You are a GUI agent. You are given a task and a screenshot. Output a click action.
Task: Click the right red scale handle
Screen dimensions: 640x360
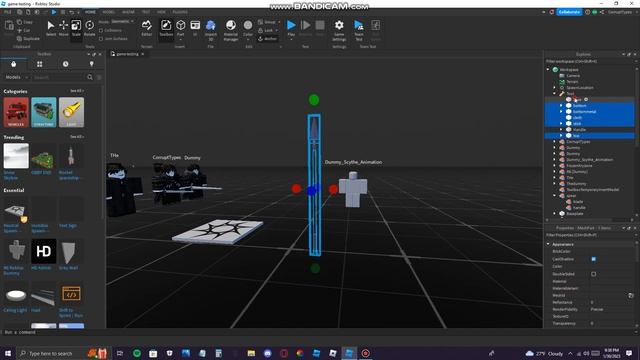pos(333,189)
